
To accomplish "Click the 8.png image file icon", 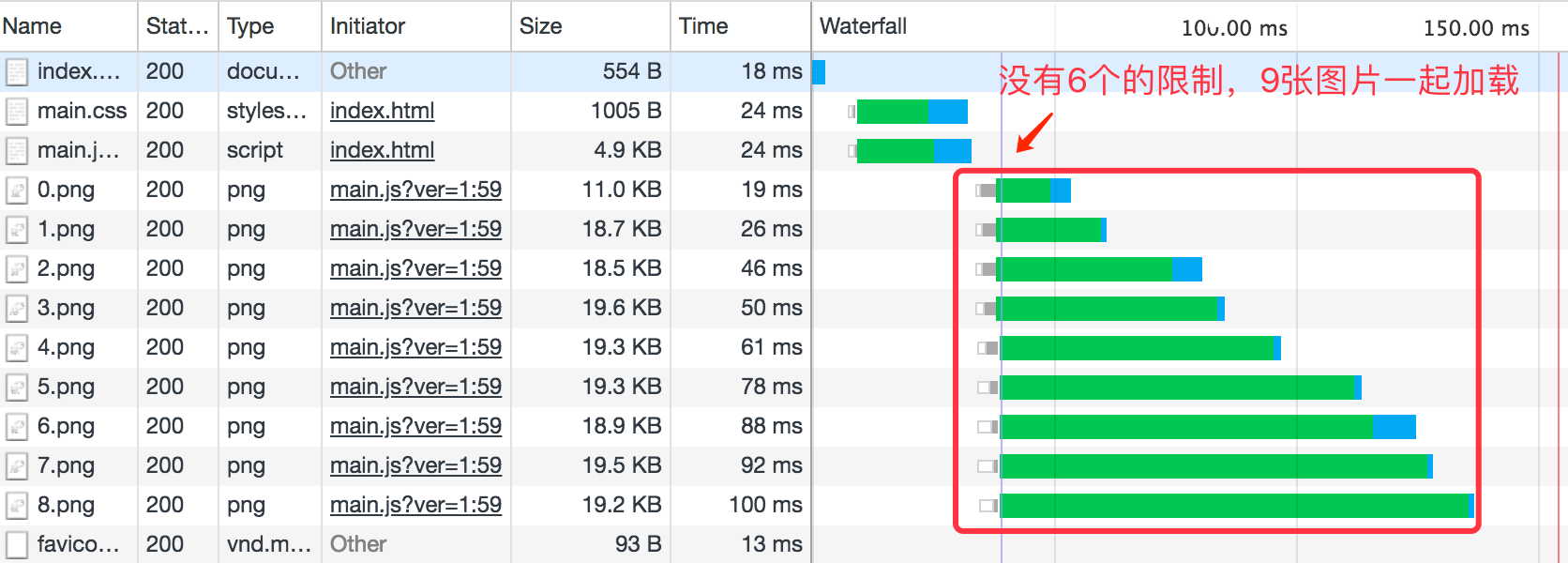I will pyautogui.click(x=16, y=506).
